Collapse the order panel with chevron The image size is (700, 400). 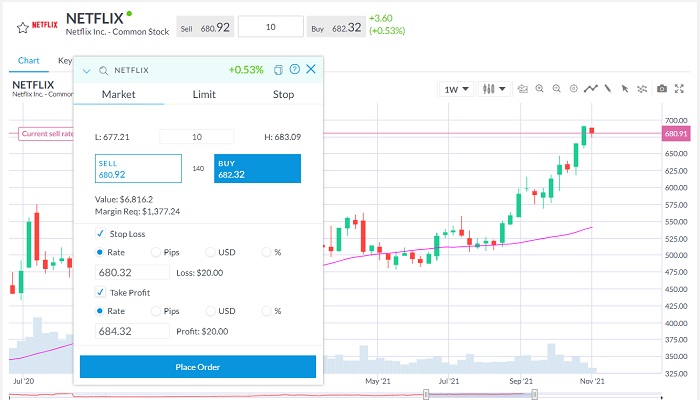click(x=87, y=71)
